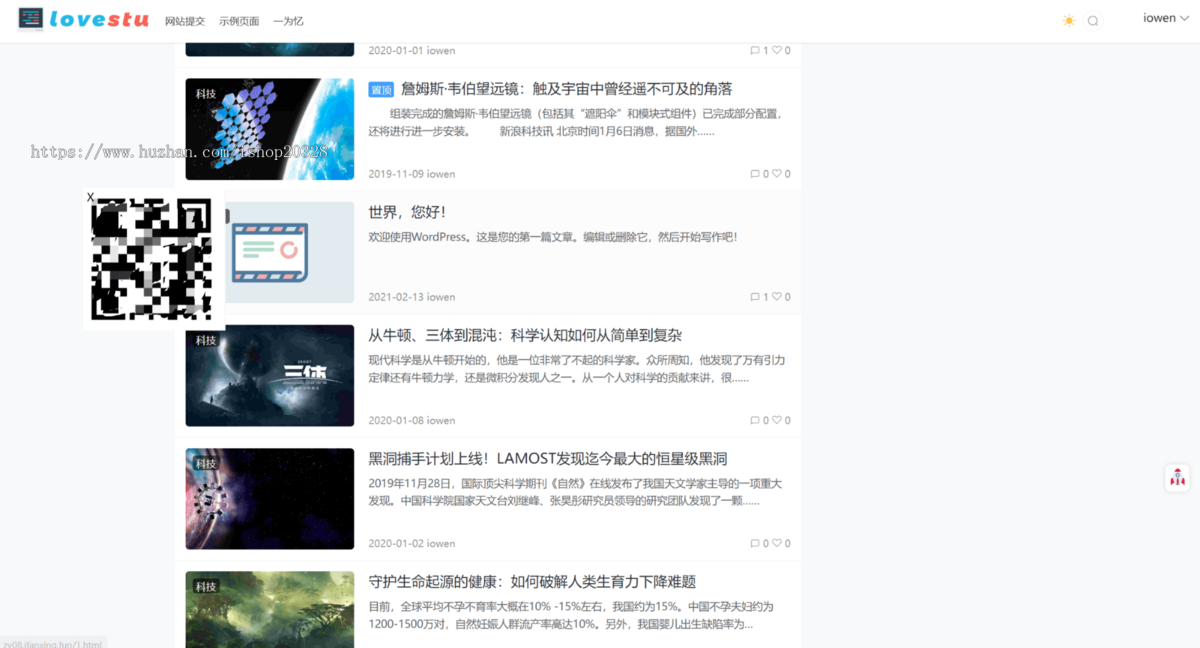This screenshot has height=648, width=1200.
Task: Click the rocket back-to-top icon
Action: tap(1177, 477)
